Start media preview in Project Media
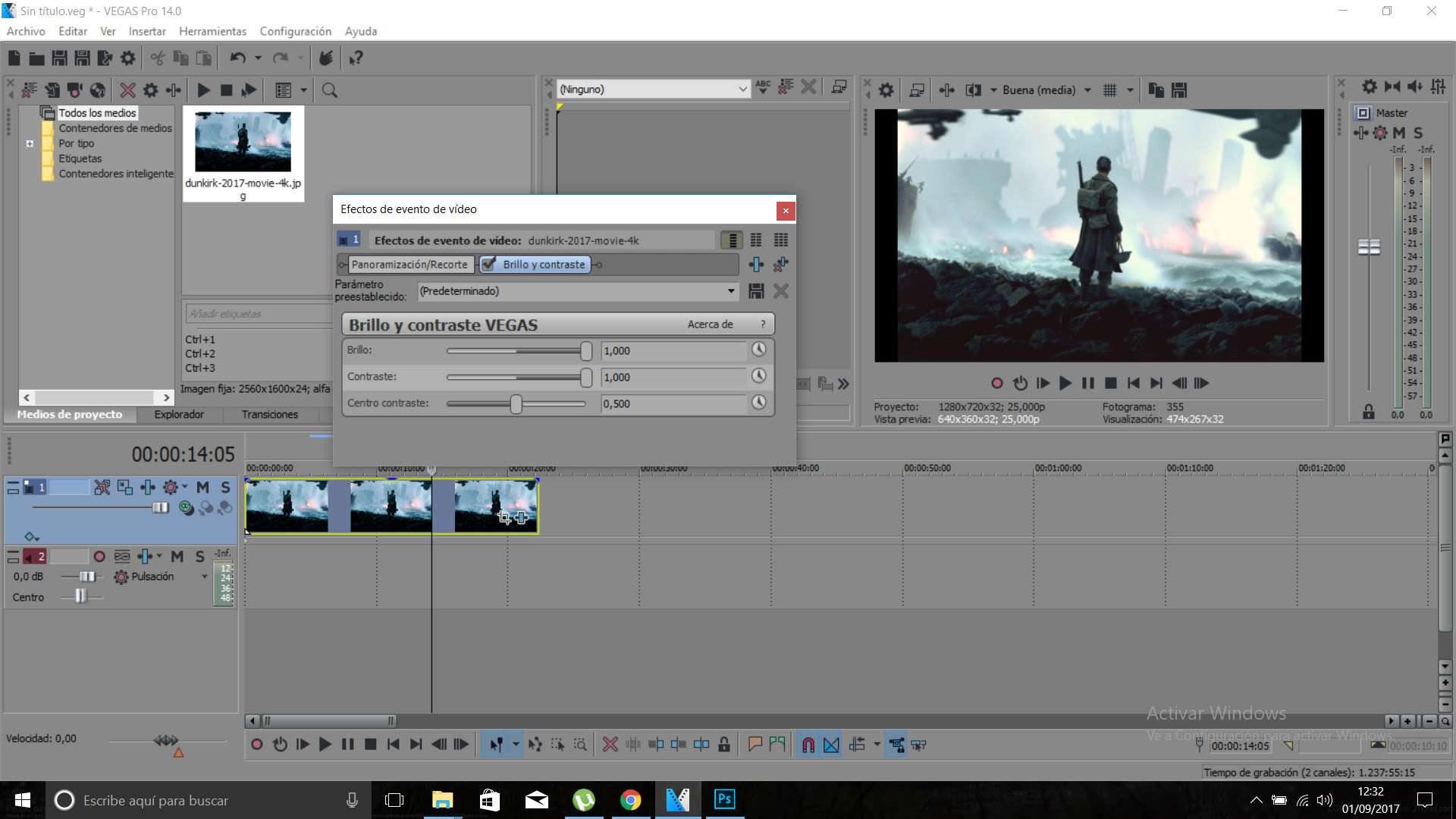 [203, 90]
